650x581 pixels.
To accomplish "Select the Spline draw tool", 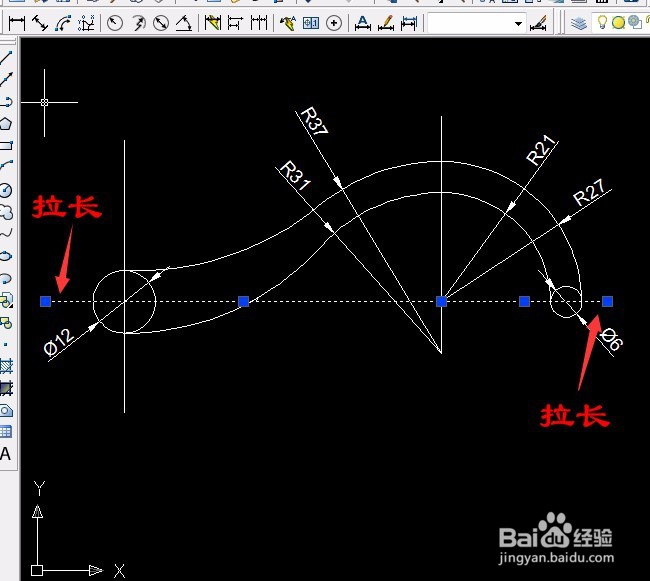I will click(x=6, y=234).
